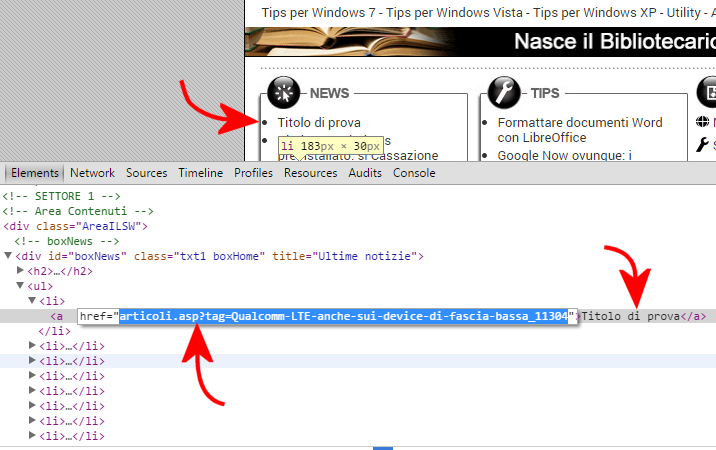Click the href value edit field
Viewport: 716px width, 450px height.
click(327, 316)
